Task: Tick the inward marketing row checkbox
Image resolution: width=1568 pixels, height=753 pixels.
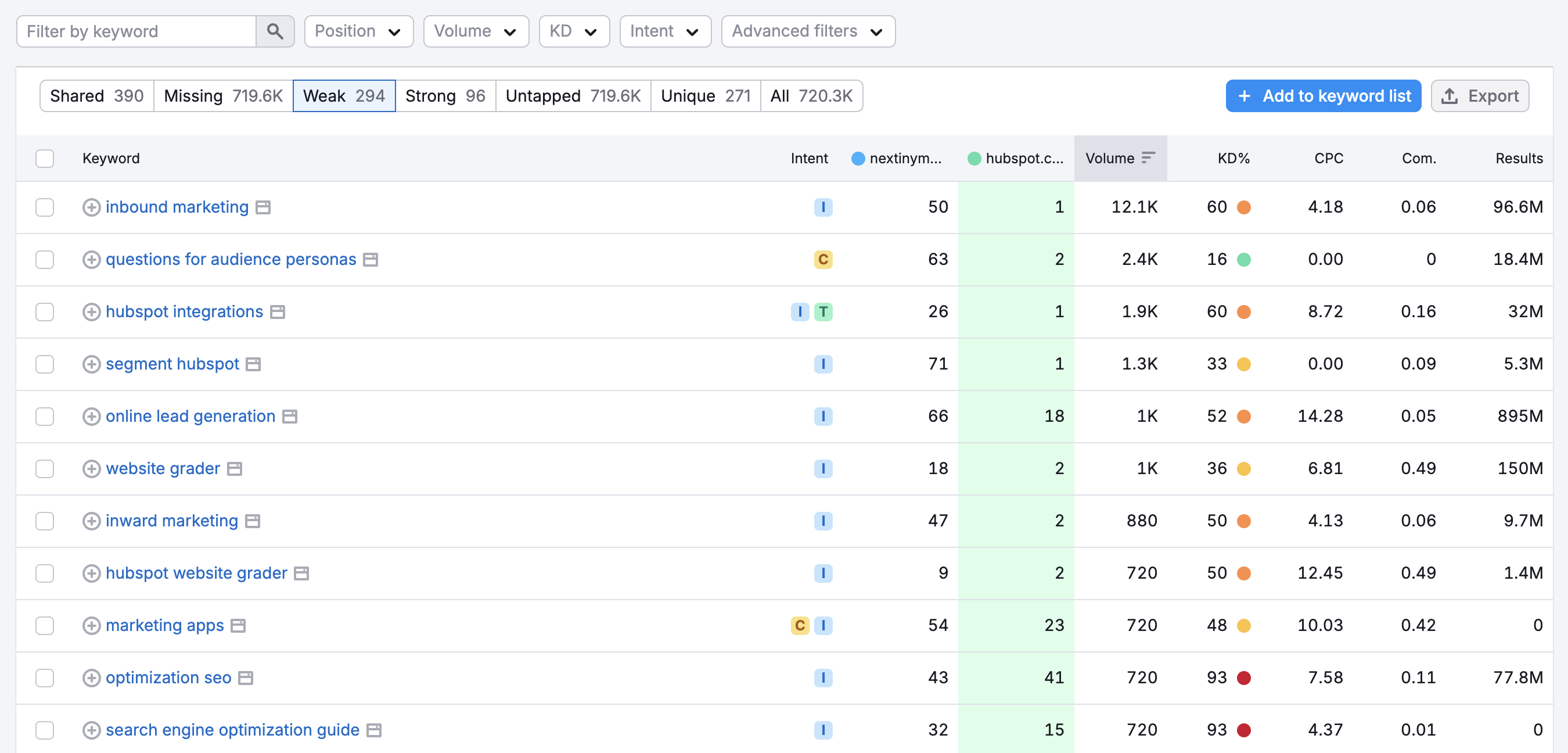Action: 45,522
